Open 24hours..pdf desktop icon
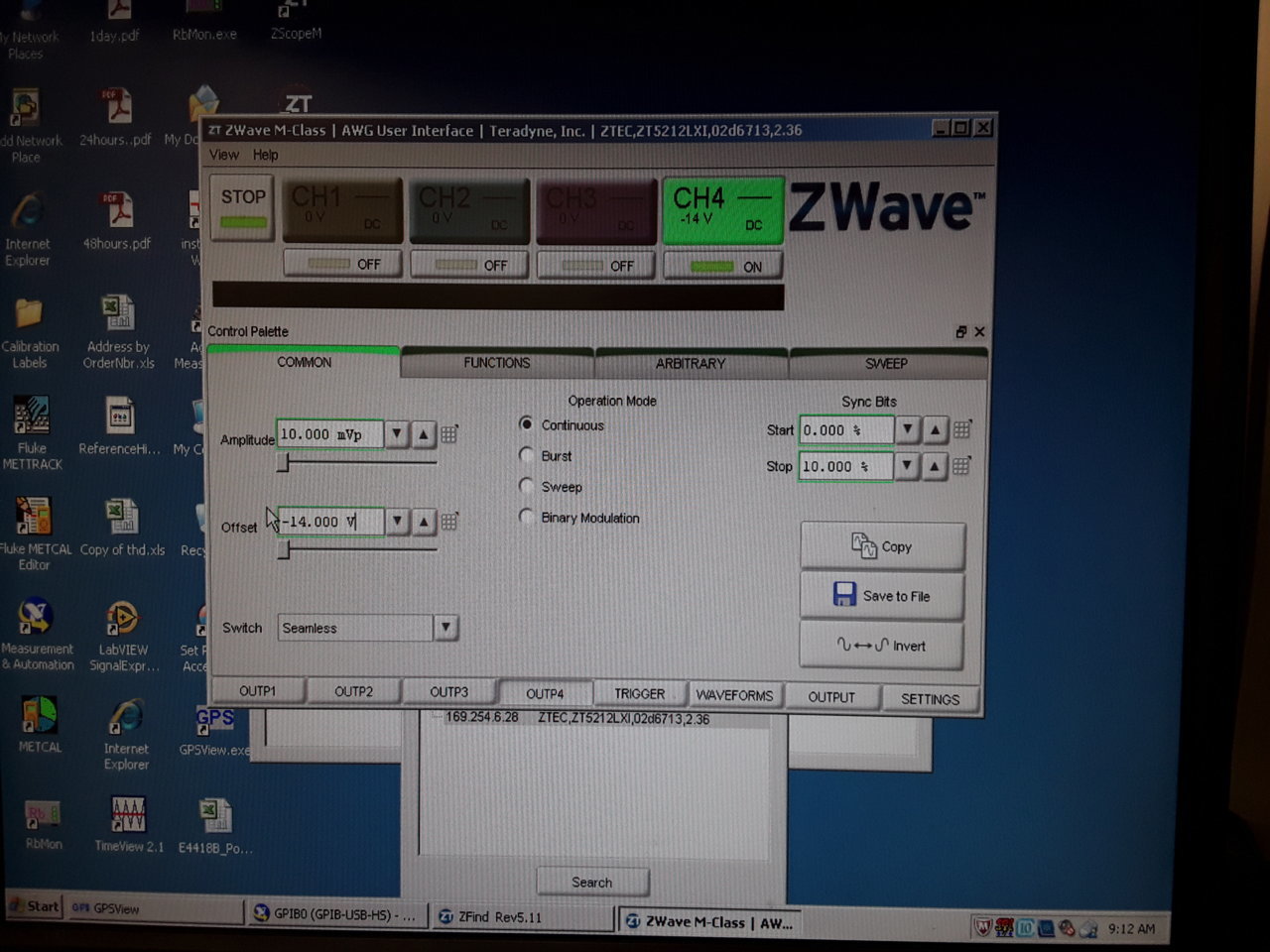The width and height of the screenshot is (1270, 952). click(x=116, y=117)
